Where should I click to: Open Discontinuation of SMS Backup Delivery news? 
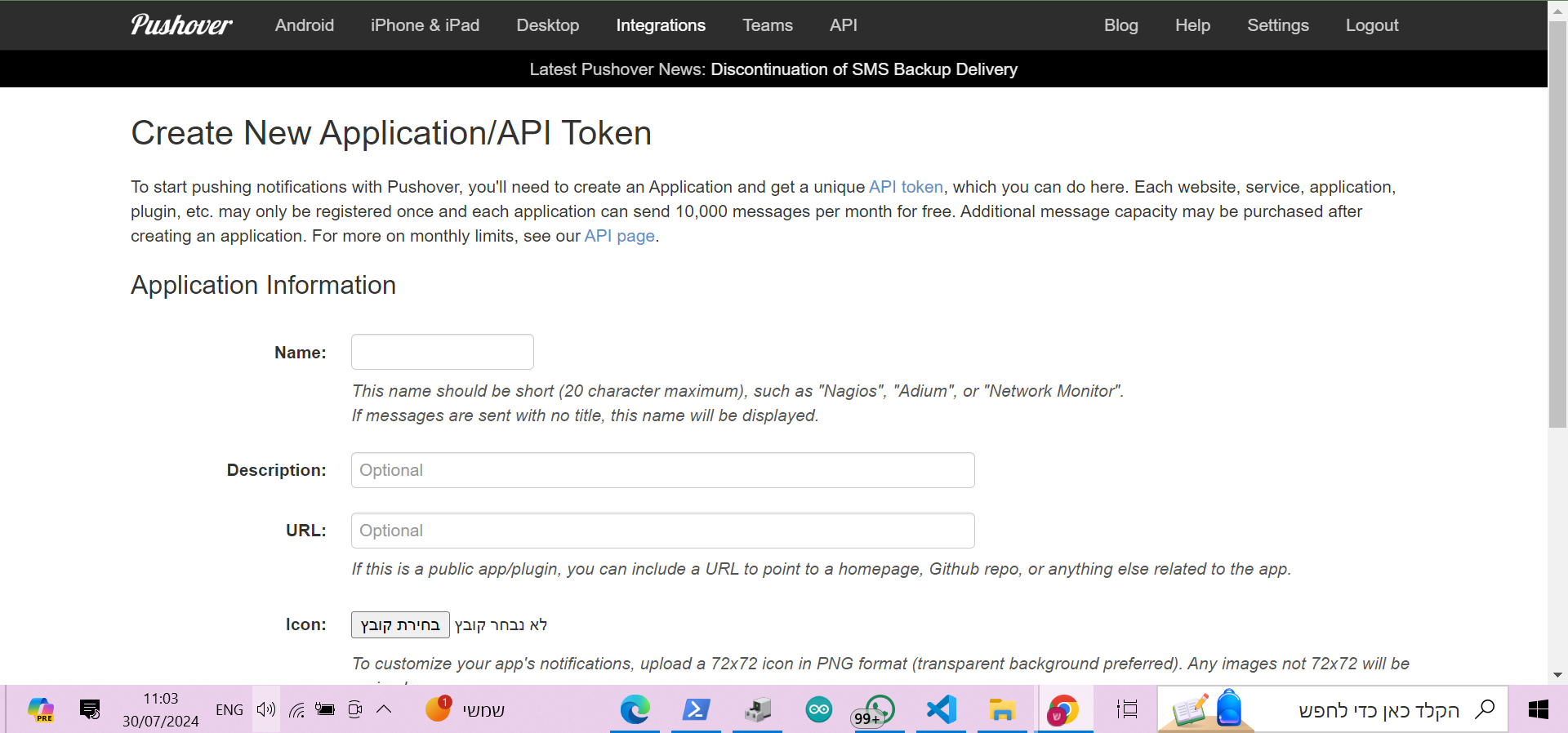(x=864, y=69)
